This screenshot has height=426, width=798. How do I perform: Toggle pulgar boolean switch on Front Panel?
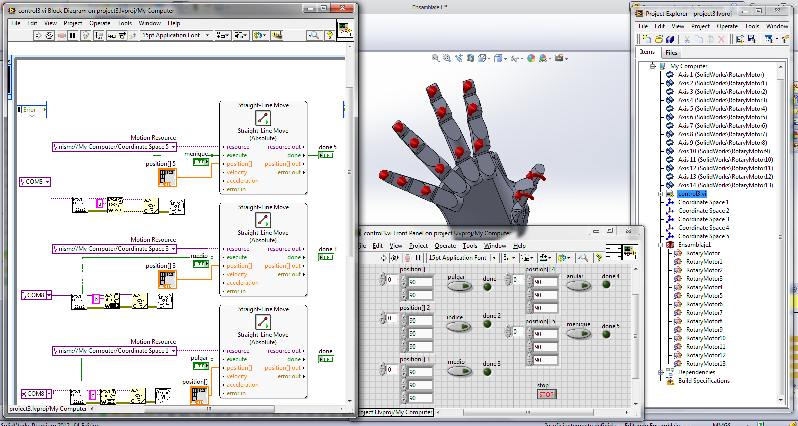[x=459, y=286]
